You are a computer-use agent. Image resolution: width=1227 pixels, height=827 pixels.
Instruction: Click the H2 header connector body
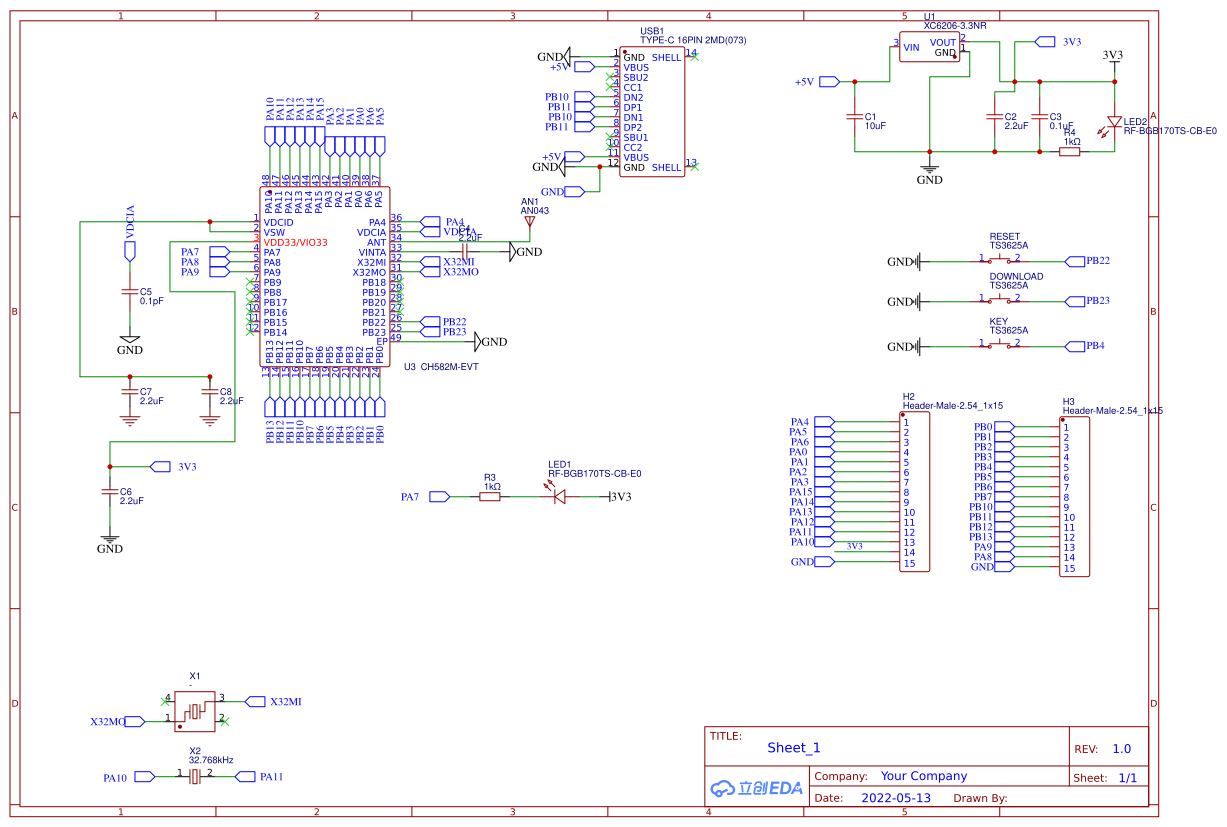tap(914, 492)
